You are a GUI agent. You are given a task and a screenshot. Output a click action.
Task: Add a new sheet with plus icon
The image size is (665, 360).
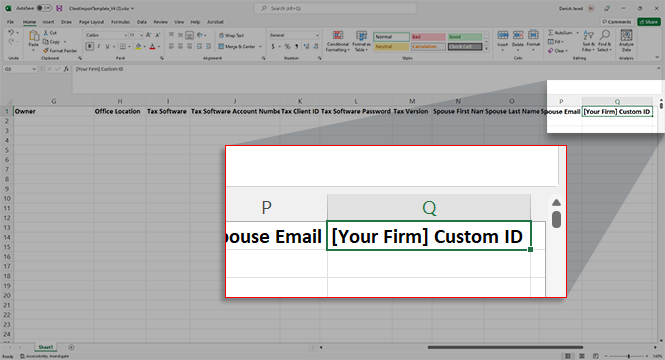click(x=71, y=347)
